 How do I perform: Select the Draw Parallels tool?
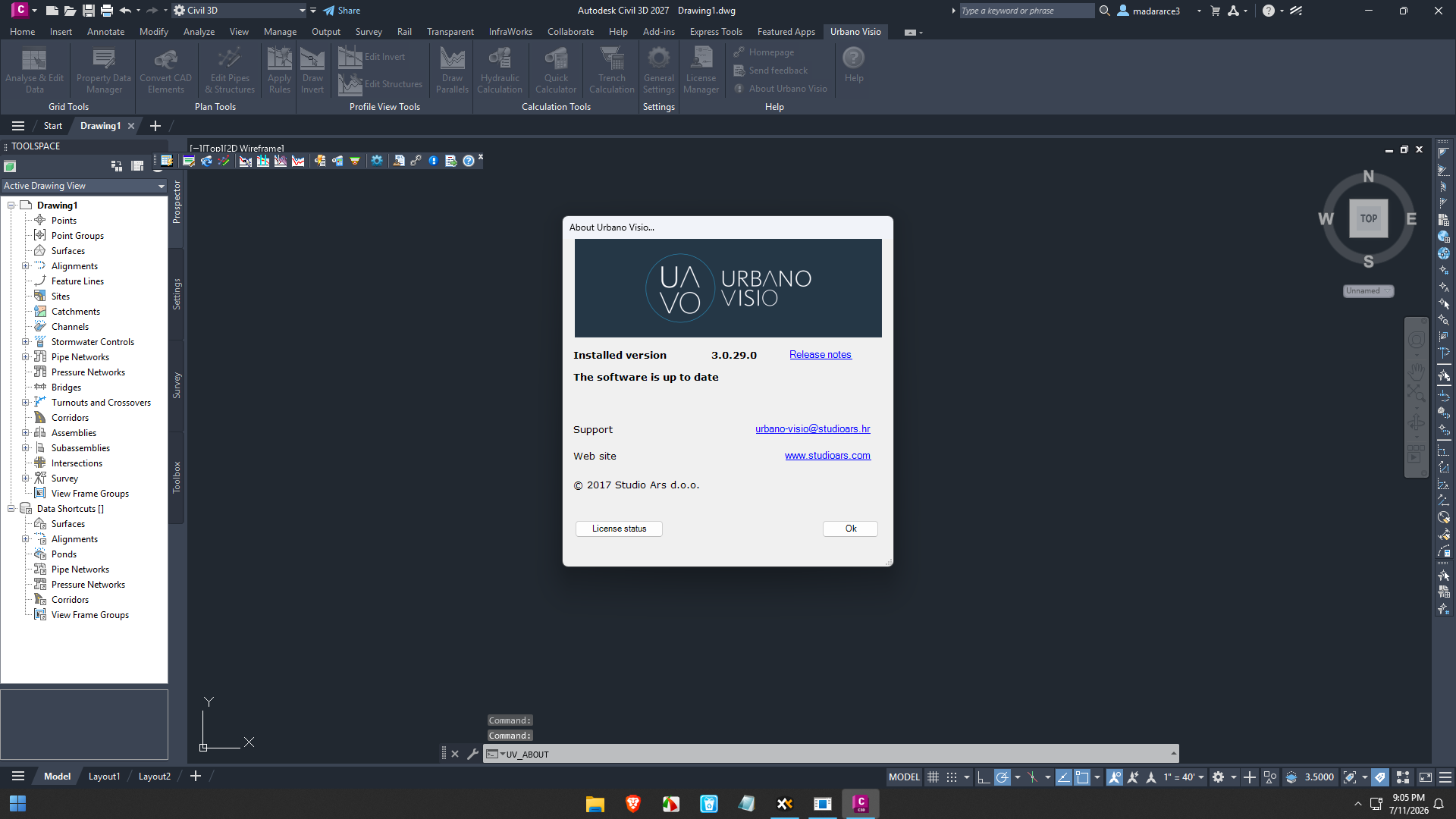click(452, 71)
